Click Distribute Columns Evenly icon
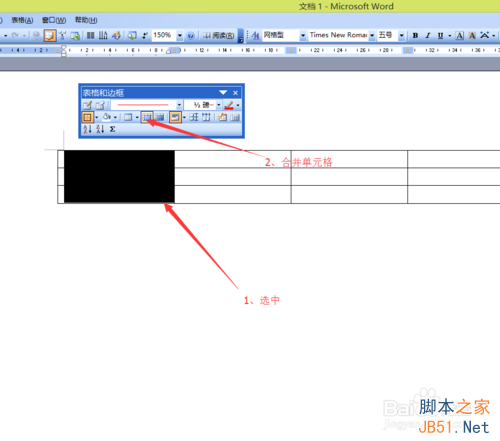This screenshot has width=500, height=441. coord(206,117)
